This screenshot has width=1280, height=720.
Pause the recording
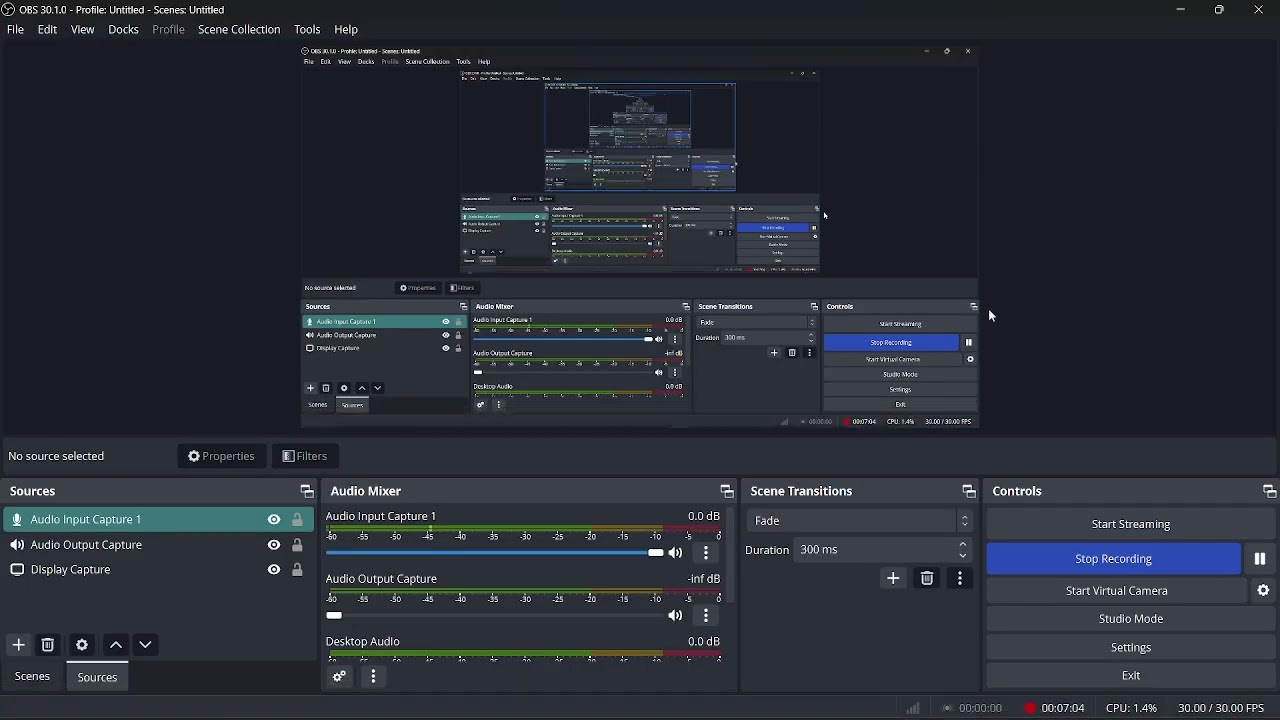[1260, 559]
